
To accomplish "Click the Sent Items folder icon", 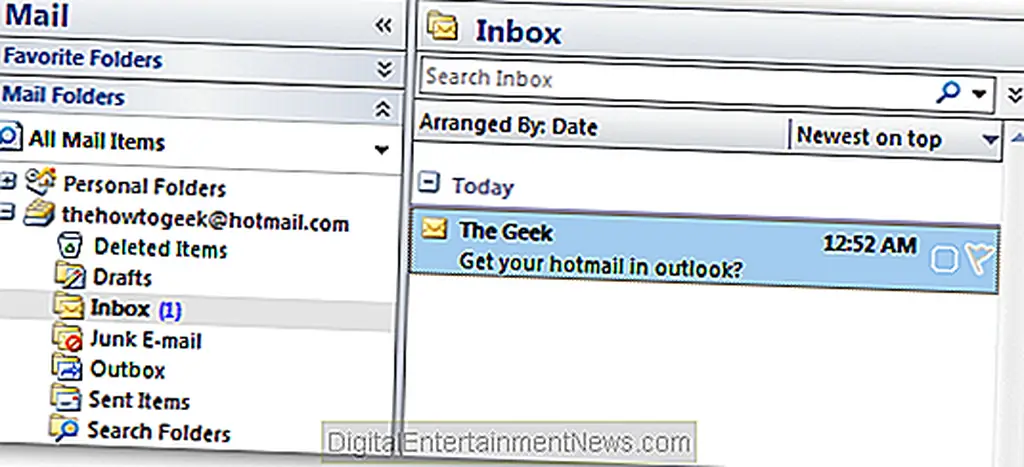I will [66, 400].
